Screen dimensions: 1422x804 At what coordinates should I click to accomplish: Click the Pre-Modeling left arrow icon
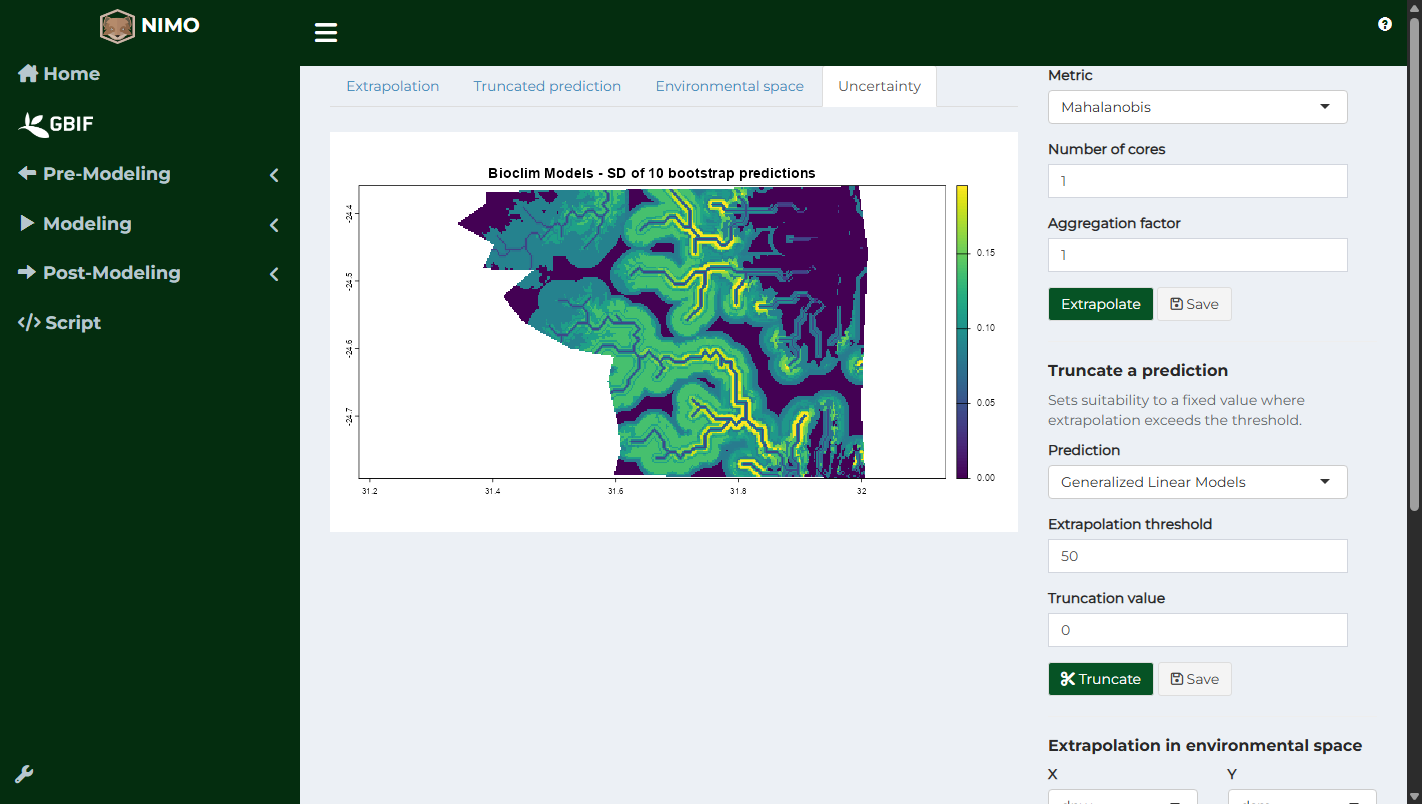pos(27,173)
